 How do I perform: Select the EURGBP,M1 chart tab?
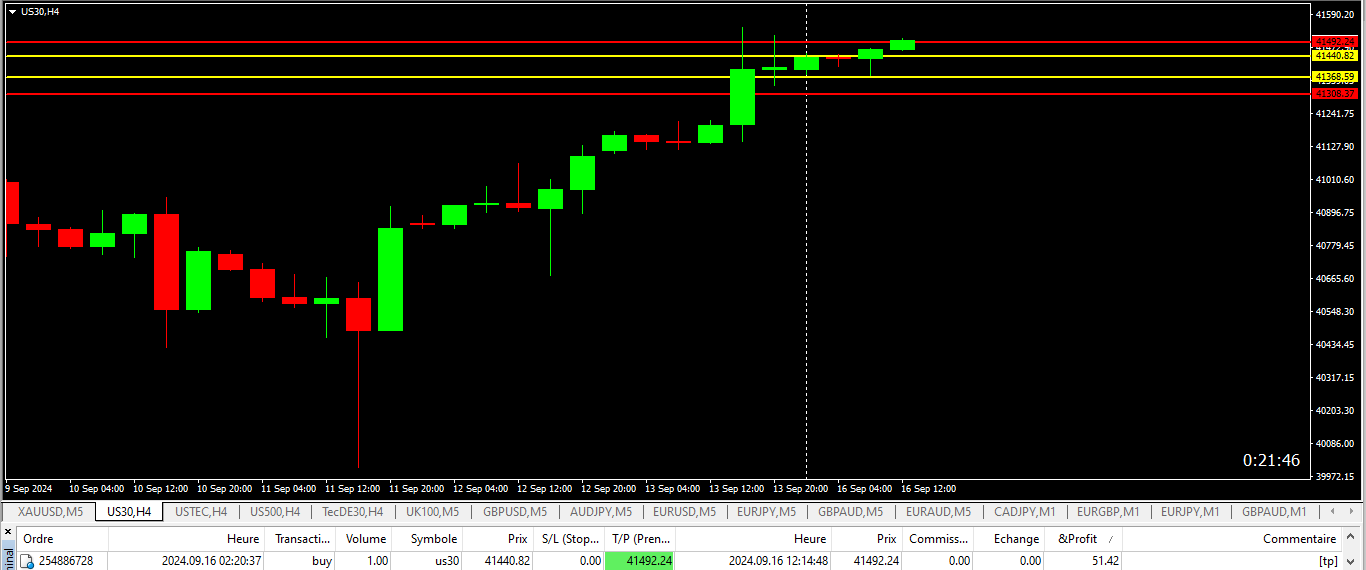pyautogui.click(x=1108, y=511)
